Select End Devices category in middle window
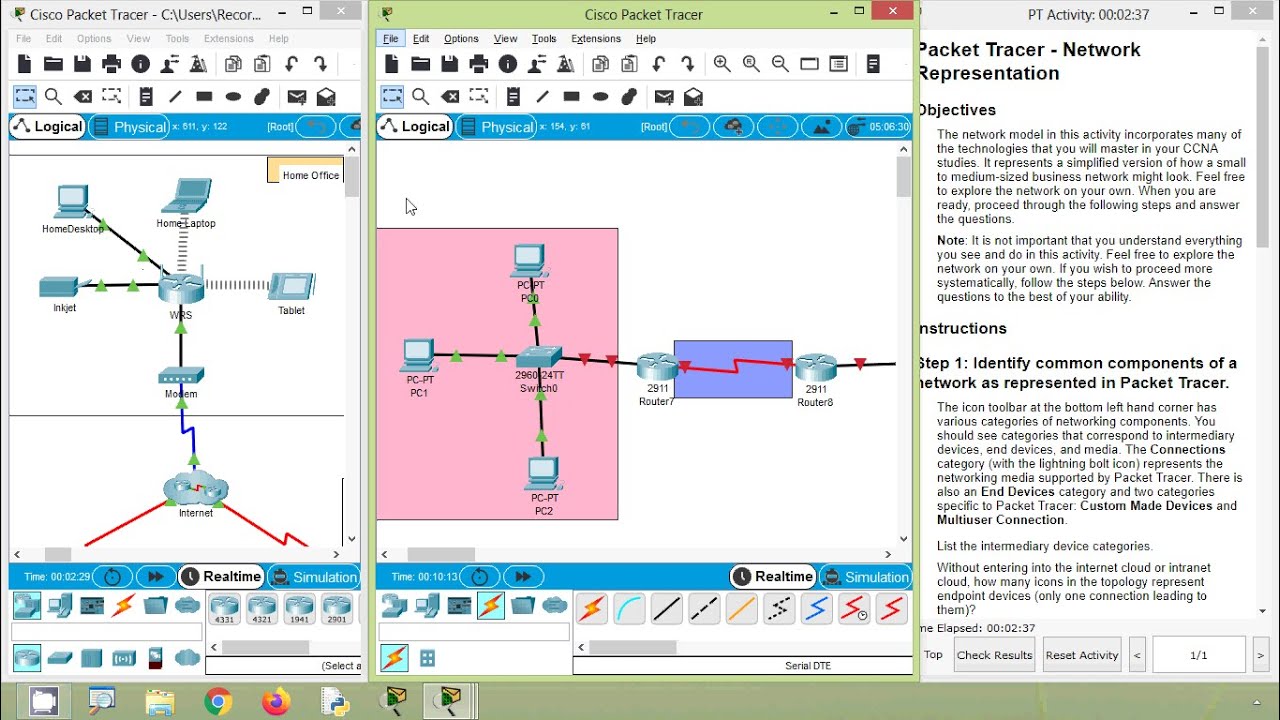The height and width of the screenshot is (720, 1280). click(426, 605)
